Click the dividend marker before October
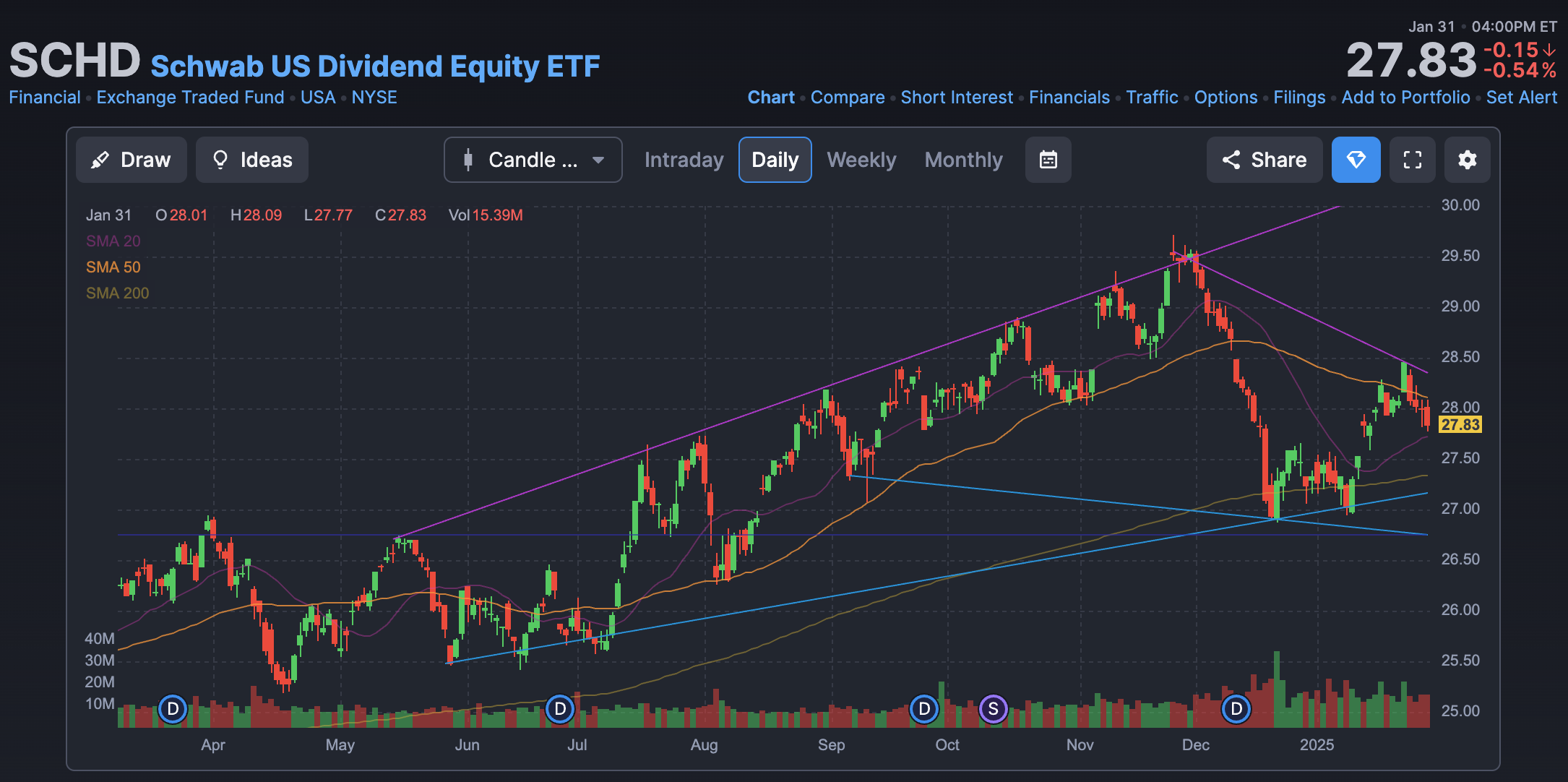The height and width of the screenshot is (782, 1568). [924, 709]
